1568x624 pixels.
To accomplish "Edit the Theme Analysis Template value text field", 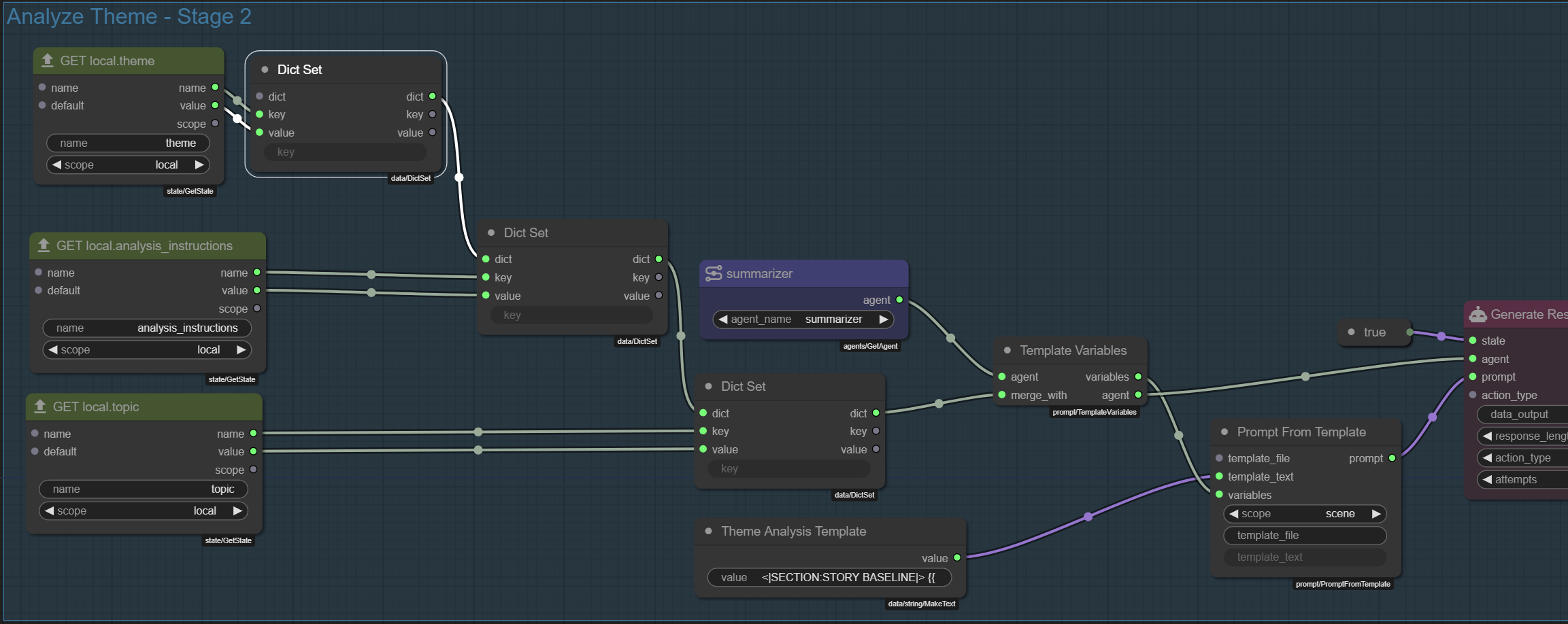I will 829,577.
